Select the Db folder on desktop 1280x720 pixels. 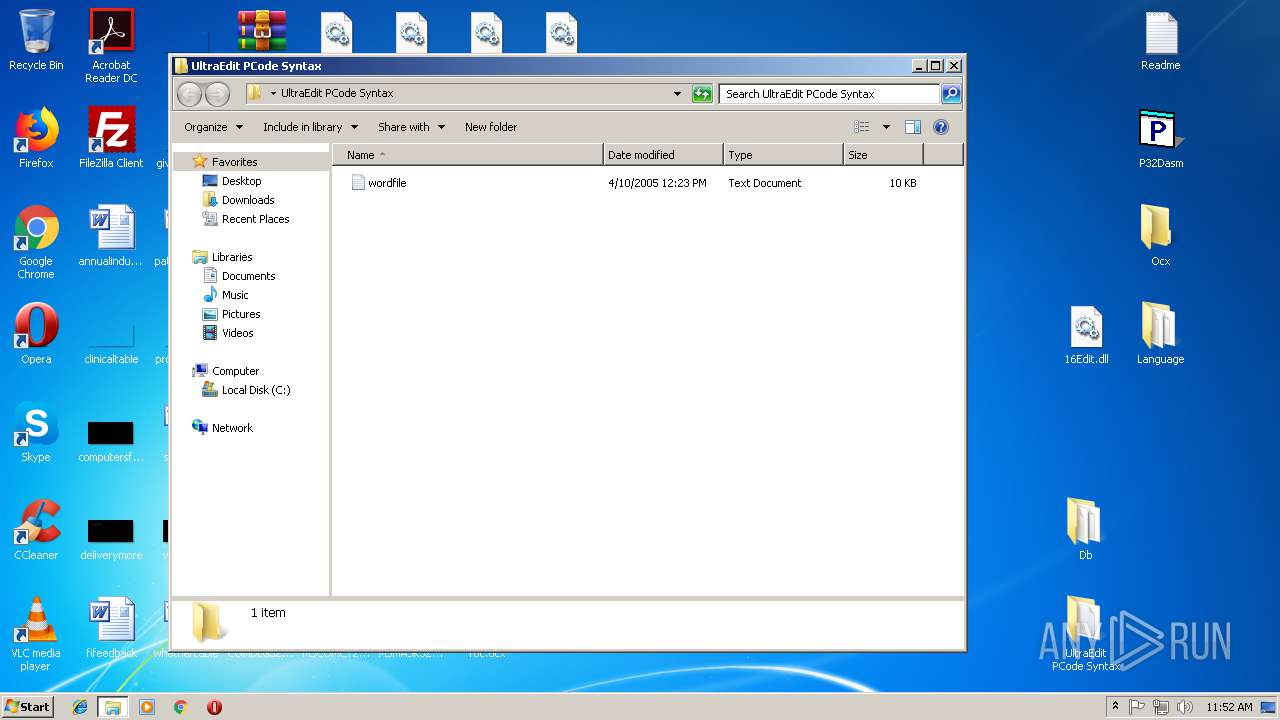1086,530
